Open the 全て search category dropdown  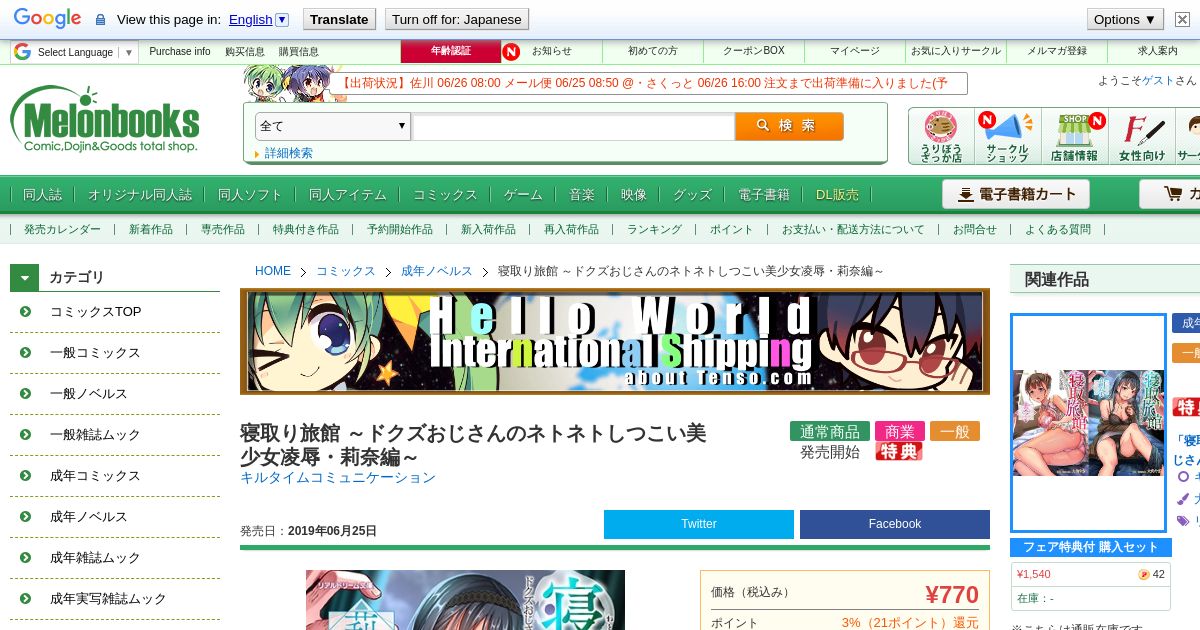coord(333,126)
